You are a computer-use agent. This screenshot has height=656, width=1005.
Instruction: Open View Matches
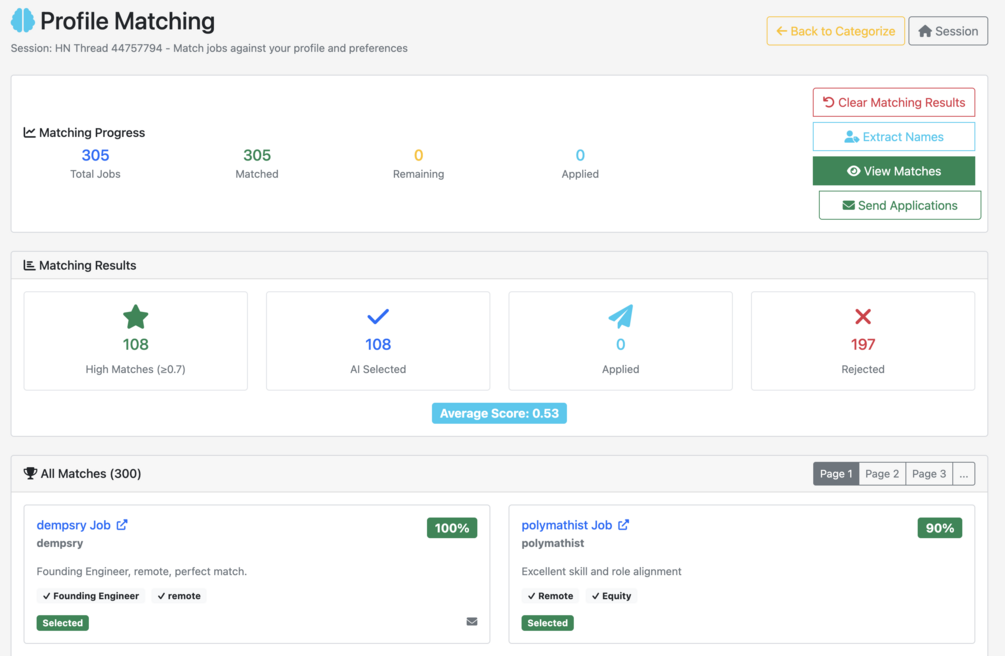coord(893,171)
